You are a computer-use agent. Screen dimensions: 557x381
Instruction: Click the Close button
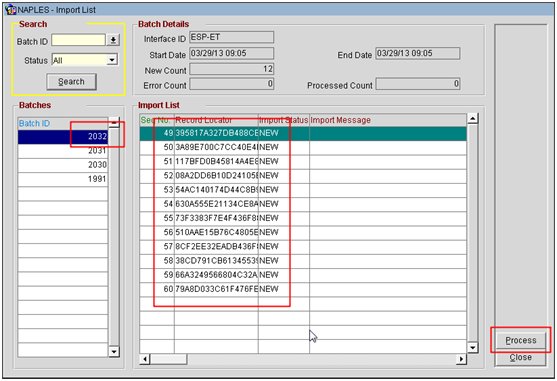pyautogui.click(x=520, y=357)
